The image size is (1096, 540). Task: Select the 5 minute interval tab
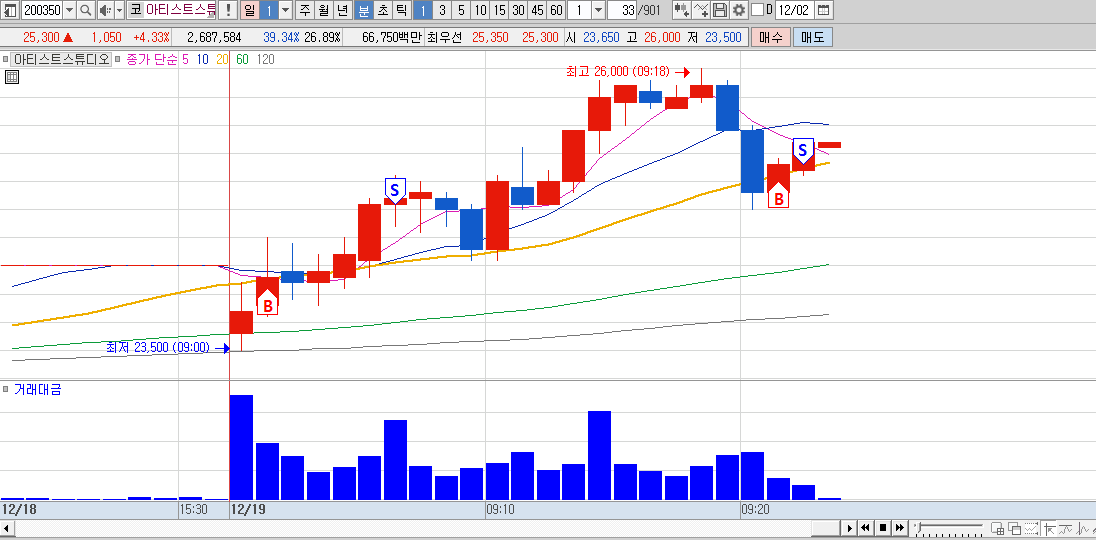[461, 10]
